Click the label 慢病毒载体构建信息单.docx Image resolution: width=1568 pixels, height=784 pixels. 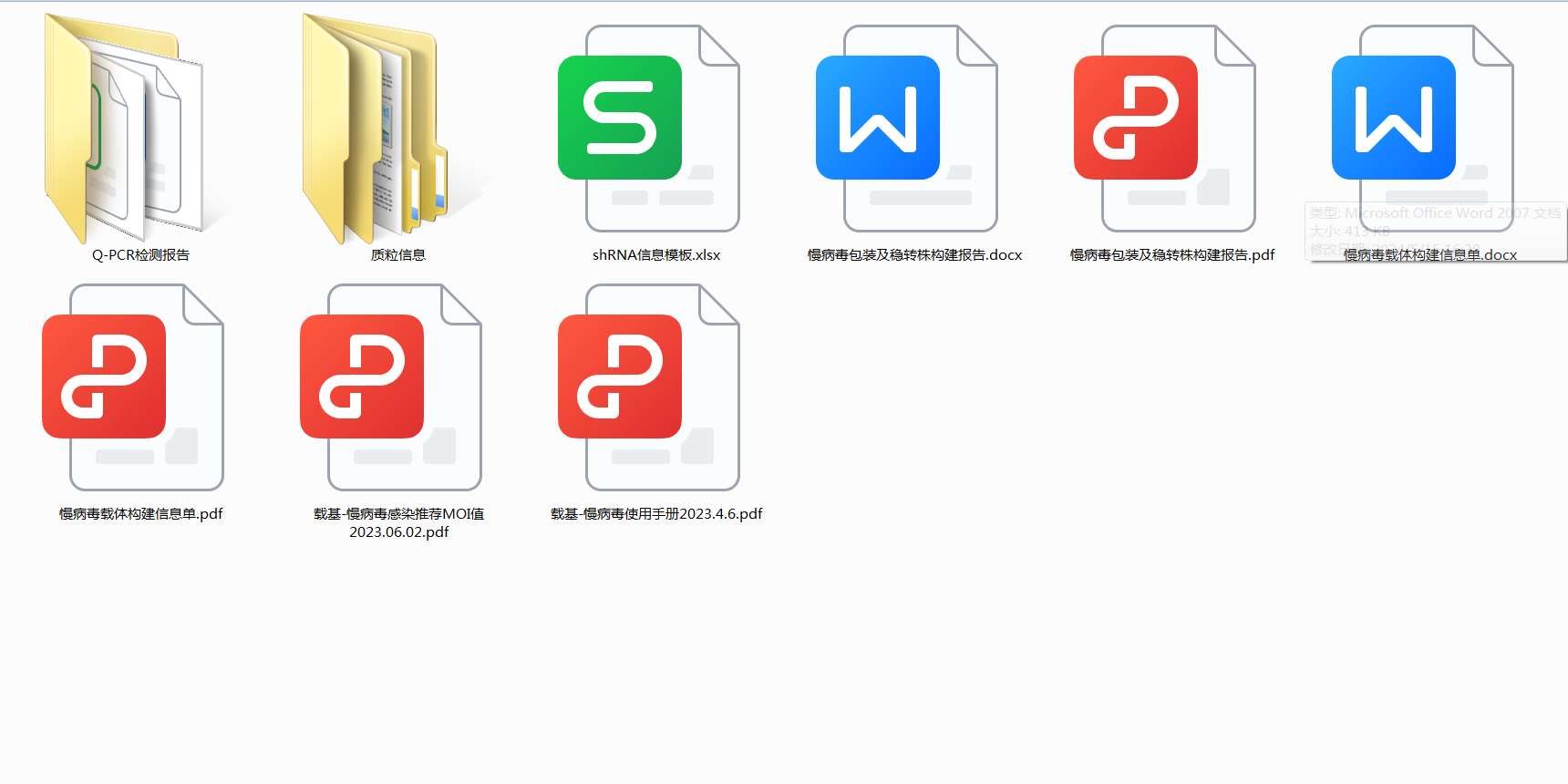pos(1430,255)
